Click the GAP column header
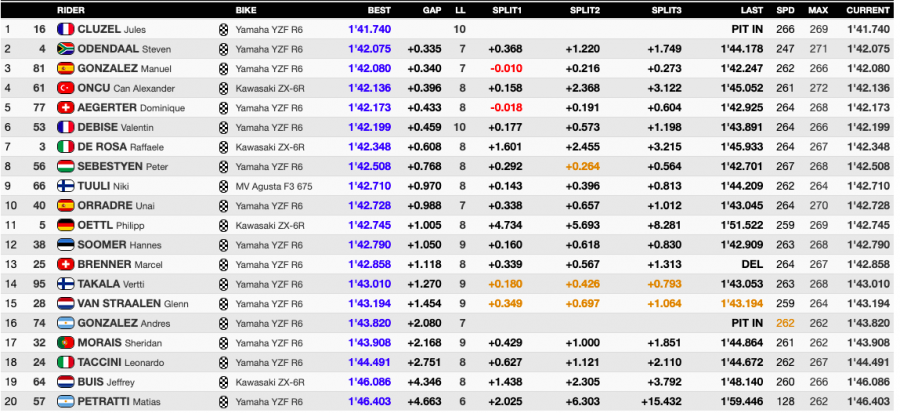Viewport: 900px width, 413px height. (432, 10)
